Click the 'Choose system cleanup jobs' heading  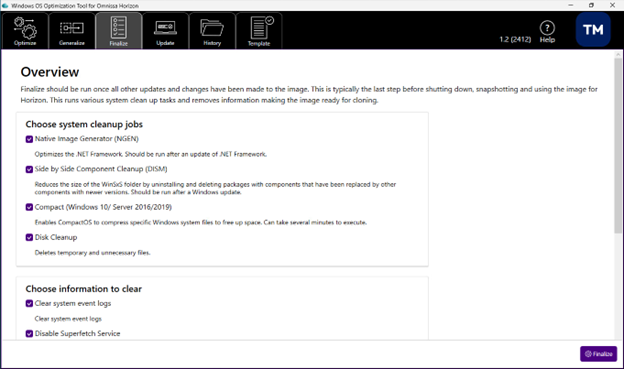tap(84, 124)
